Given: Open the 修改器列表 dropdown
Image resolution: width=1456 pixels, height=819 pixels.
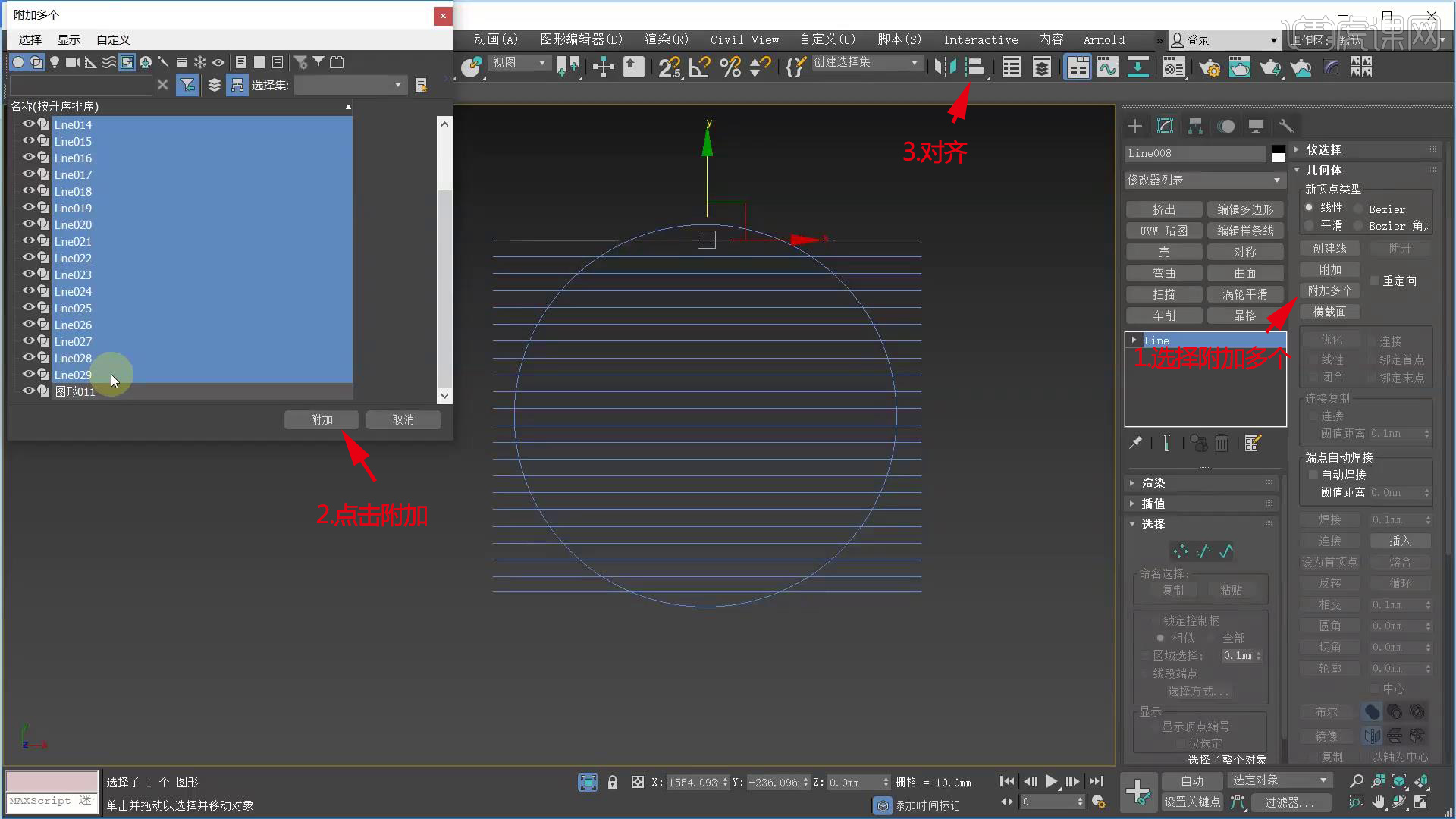Looking at the screenshot, I should tap(1204, 180).
